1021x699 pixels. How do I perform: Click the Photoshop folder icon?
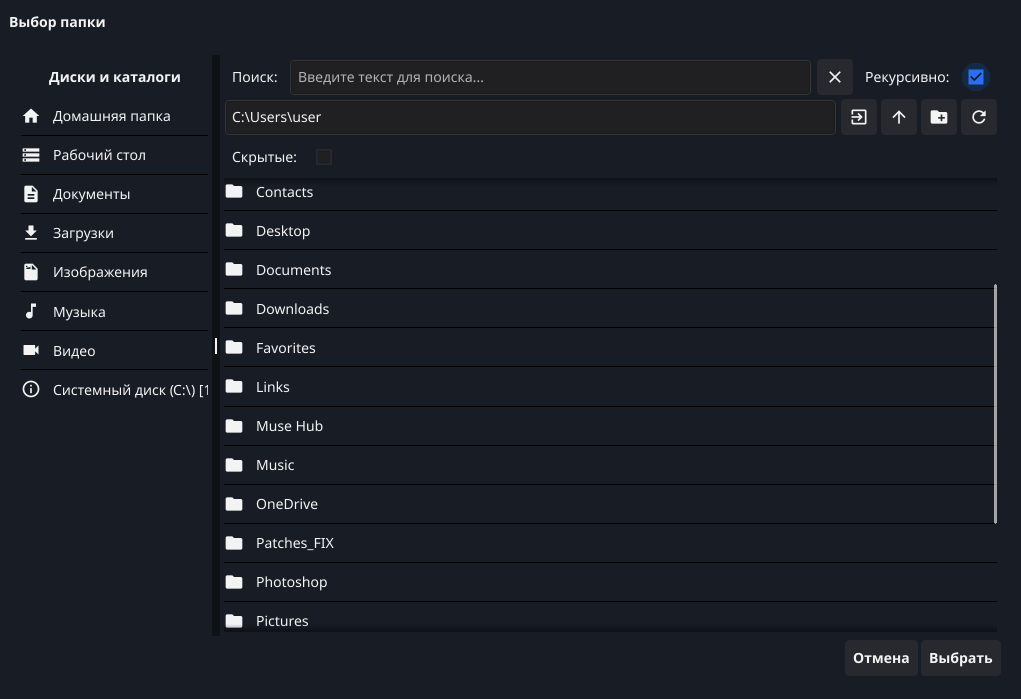coord(234,582)
